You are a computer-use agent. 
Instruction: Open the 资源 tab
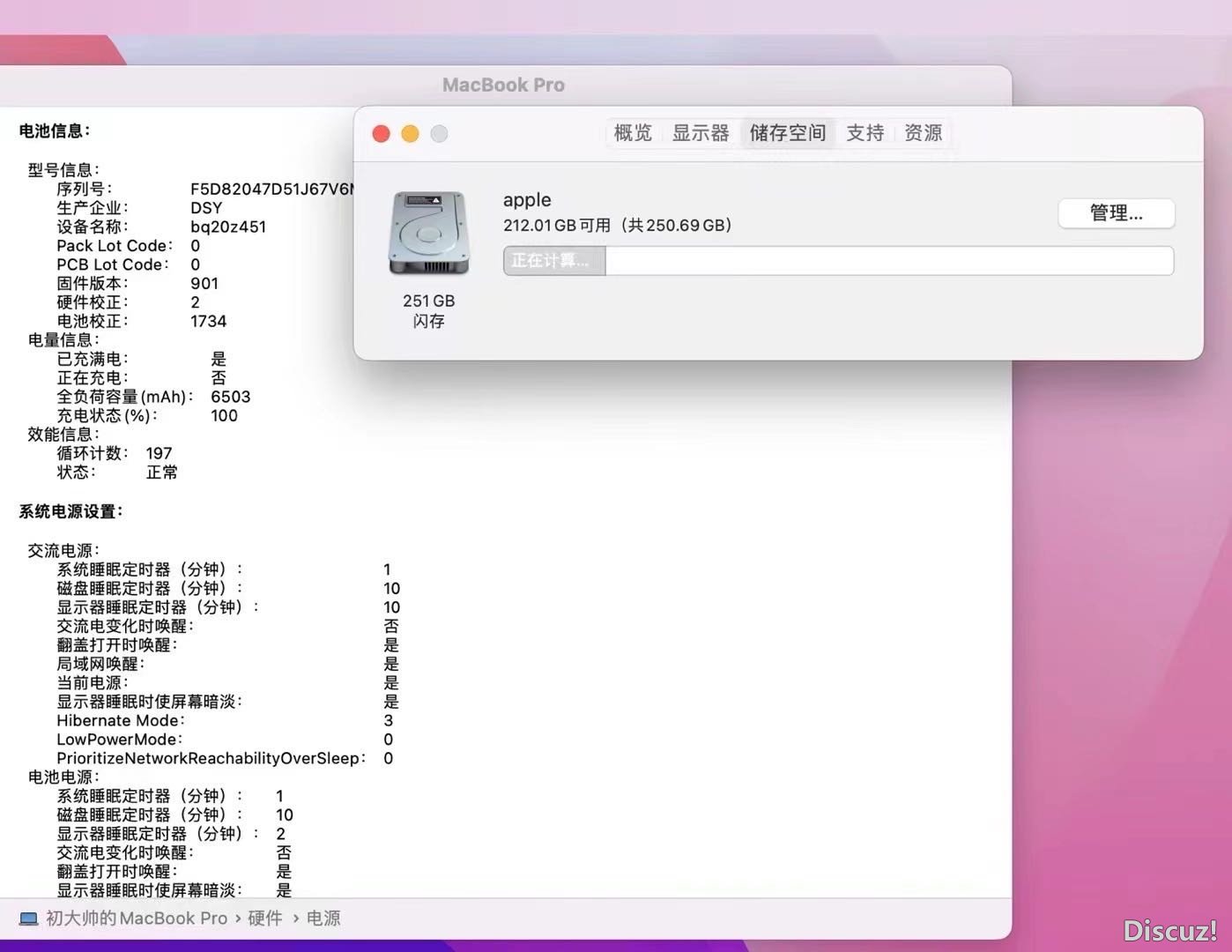click(923, 133)
